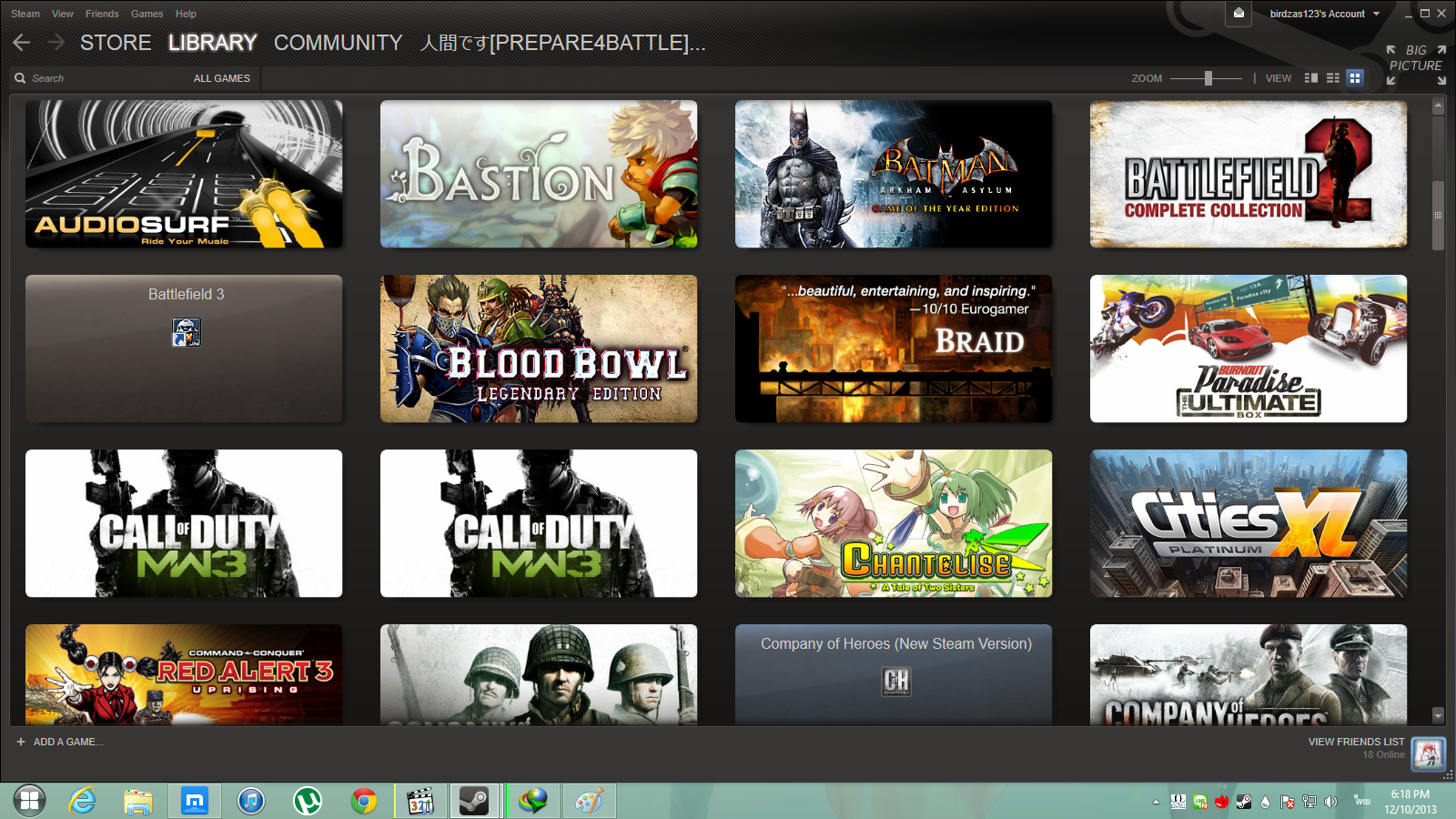Open VIEW FRIENDS LIST
The width and height of the screenshot is (1456, 819).
pos(1356,742)
